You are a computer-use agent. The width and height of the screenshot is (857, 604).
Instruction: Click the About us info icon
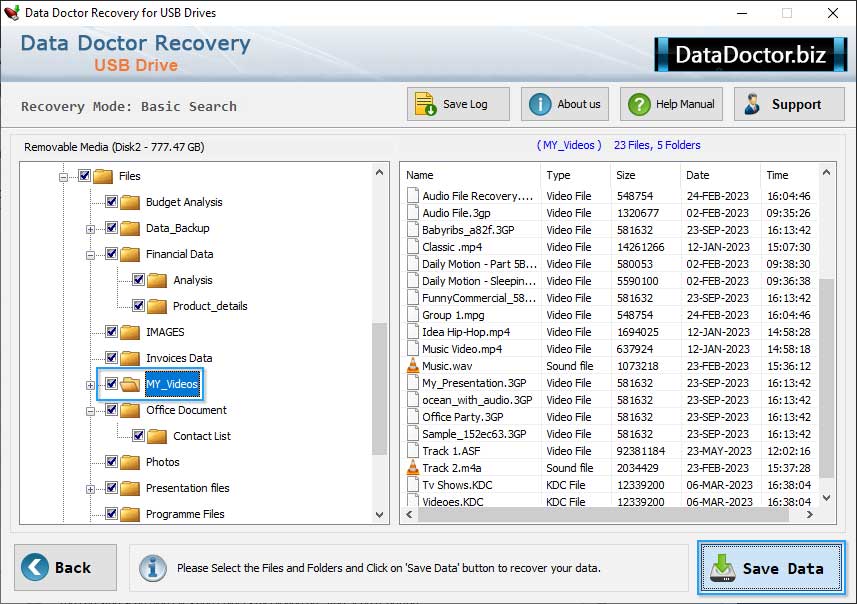(540, 104)
